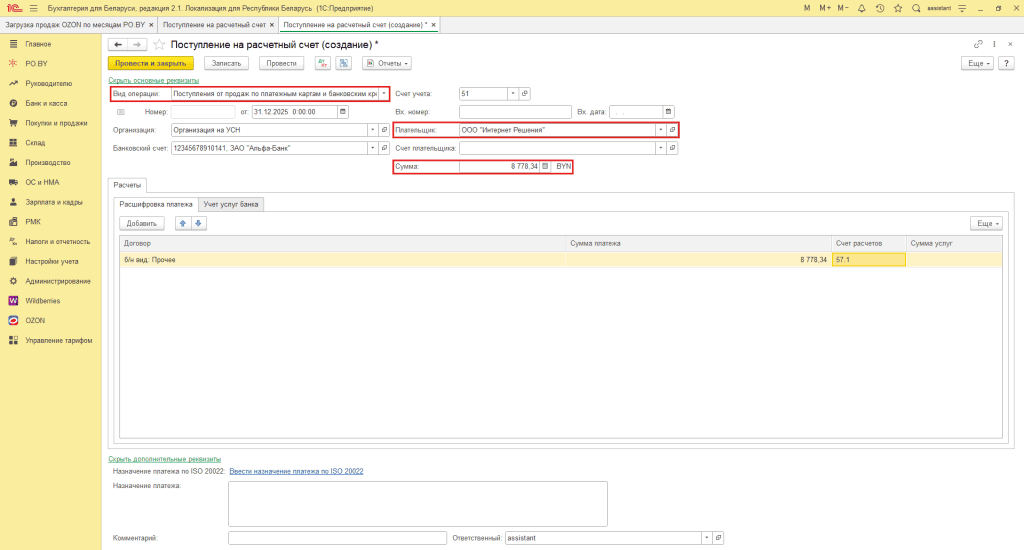Click Назначение платежа text area
1024x550 pixels.
(x=418, y=504)
